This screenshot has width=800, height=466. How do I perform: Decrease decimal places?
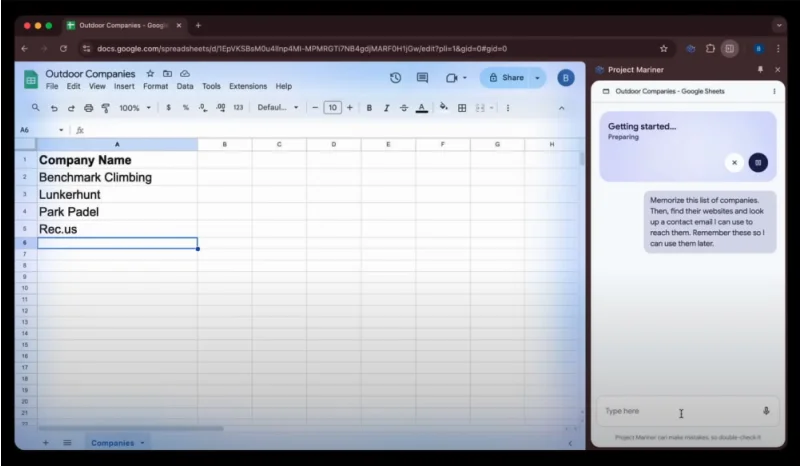[203, 108]
